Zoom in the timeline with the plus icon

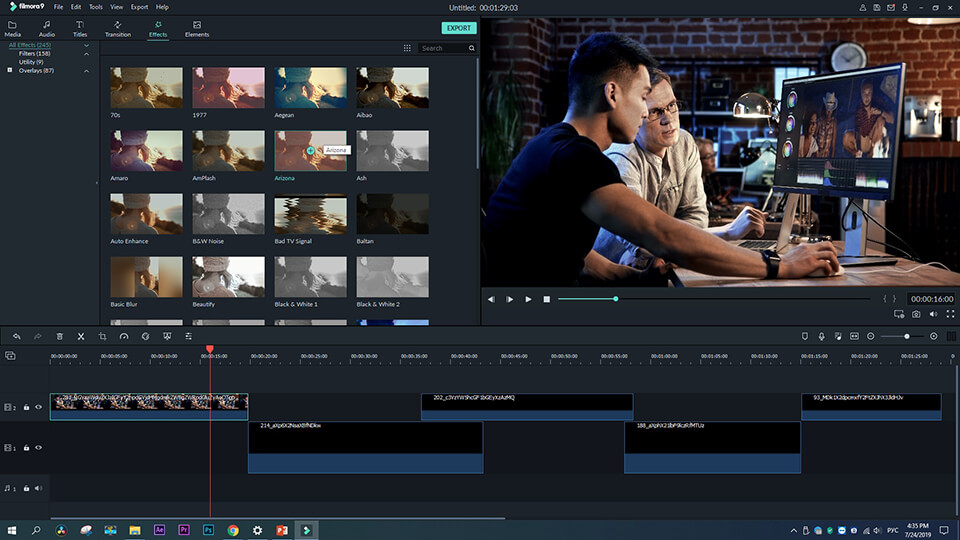(x=934, y=336)
